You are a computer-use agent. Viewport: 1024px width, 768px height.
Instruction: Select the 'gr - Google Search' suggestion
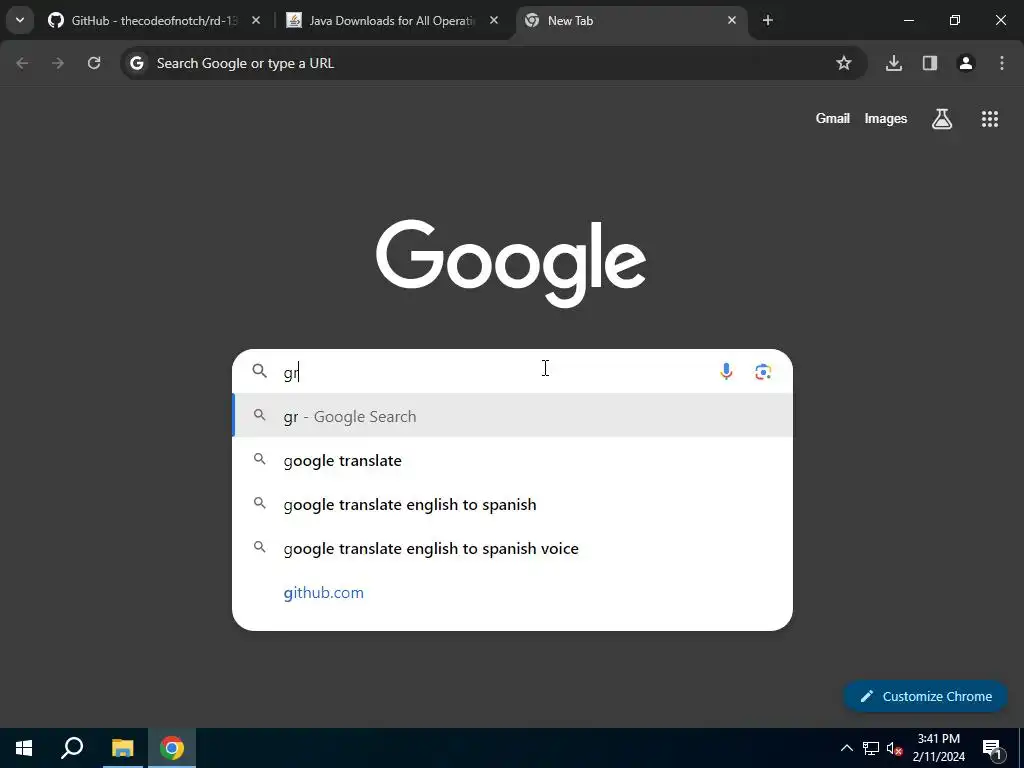point(513,416)
